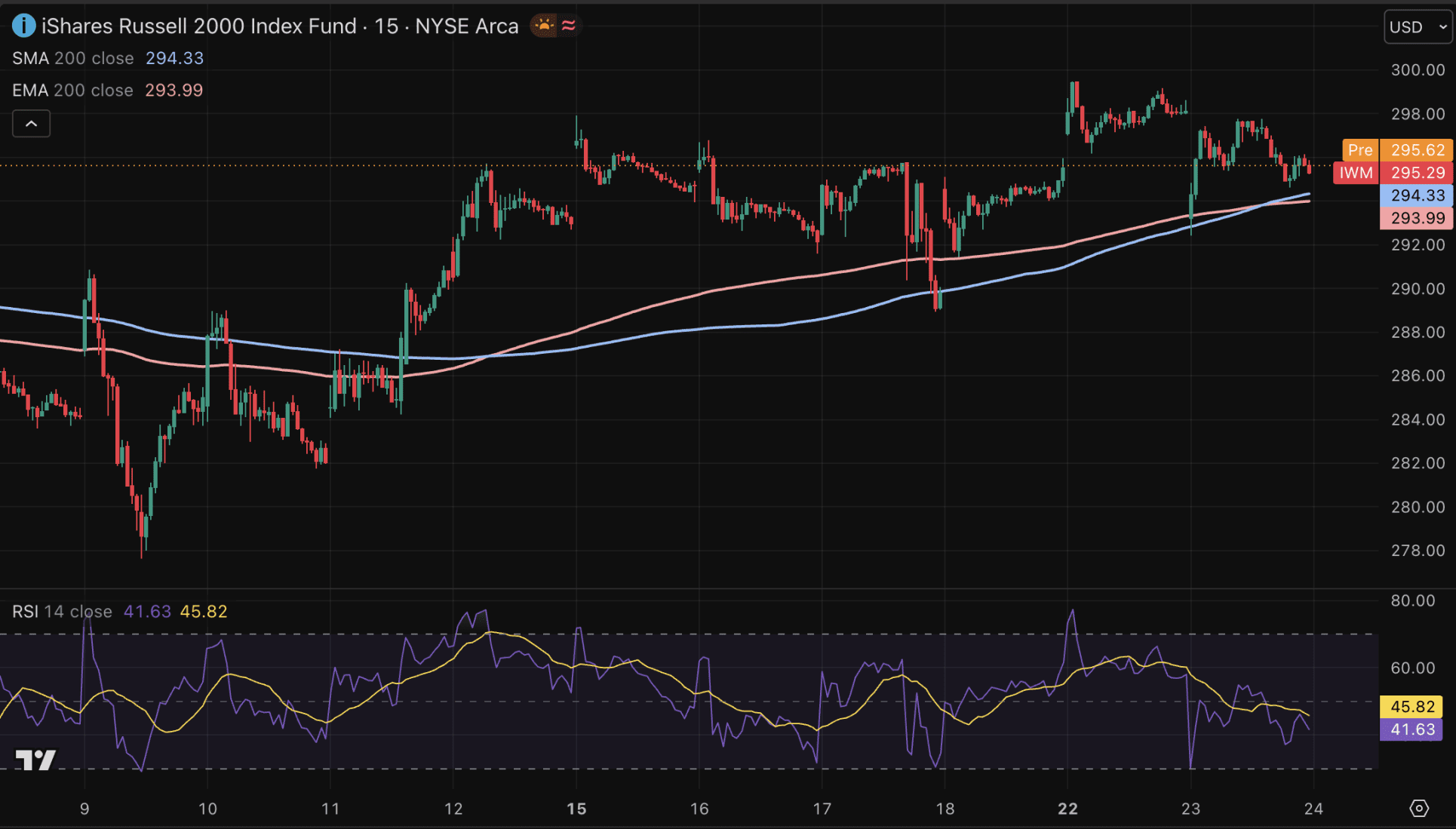Click date 9 on the time axis
Image resolution: width=1456 pixels, height=829 pixels.
tap(84, 809)
